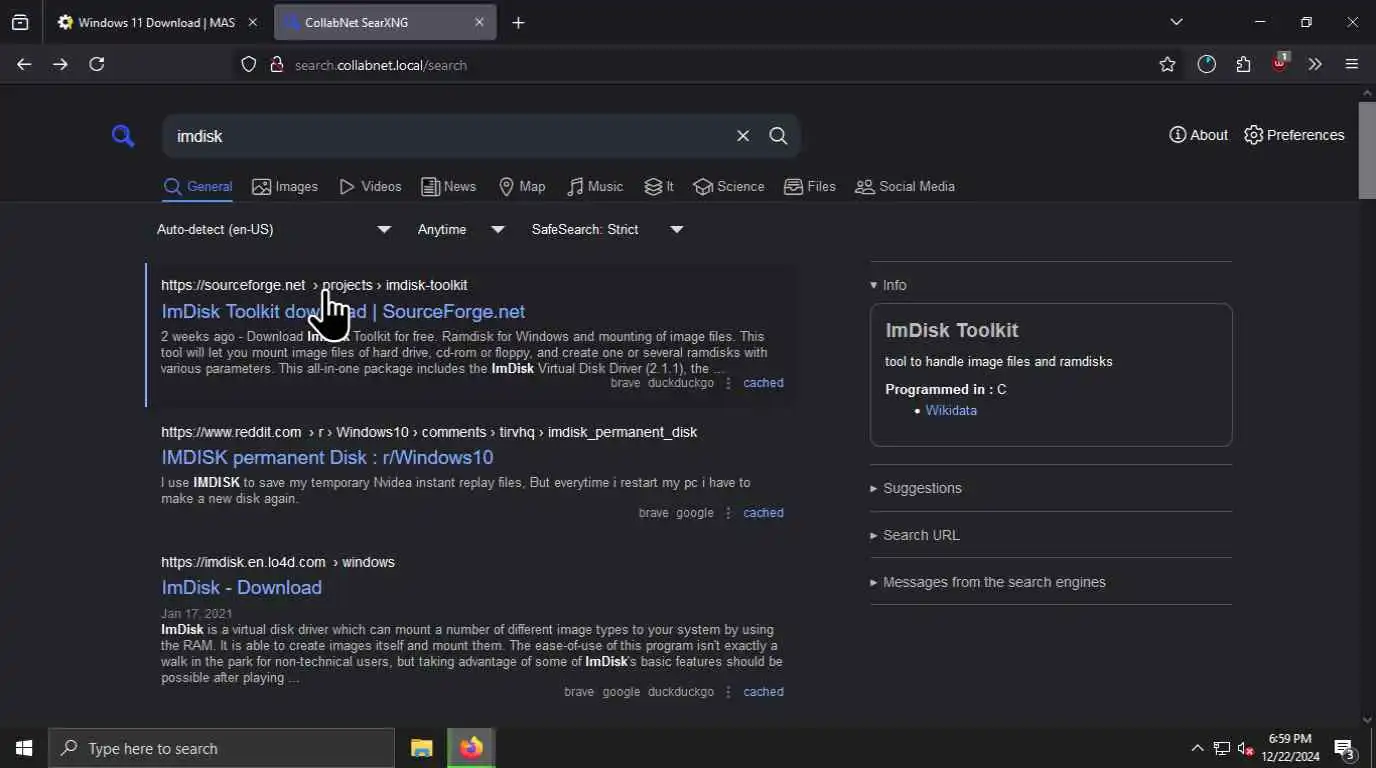List all tabs dropdown arrow

(x=1176, y=22)
